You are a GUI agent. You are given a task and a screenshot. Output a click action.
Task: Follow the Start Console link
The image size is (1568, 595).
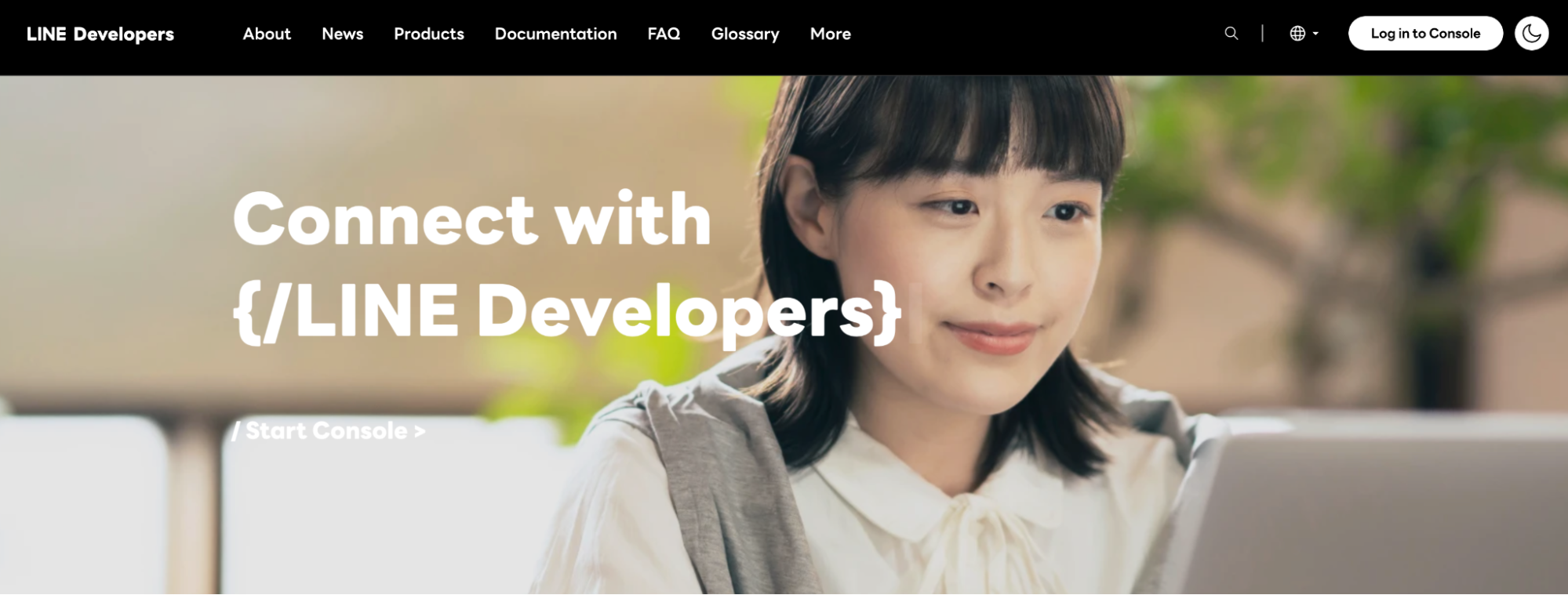tap(329, 430)
